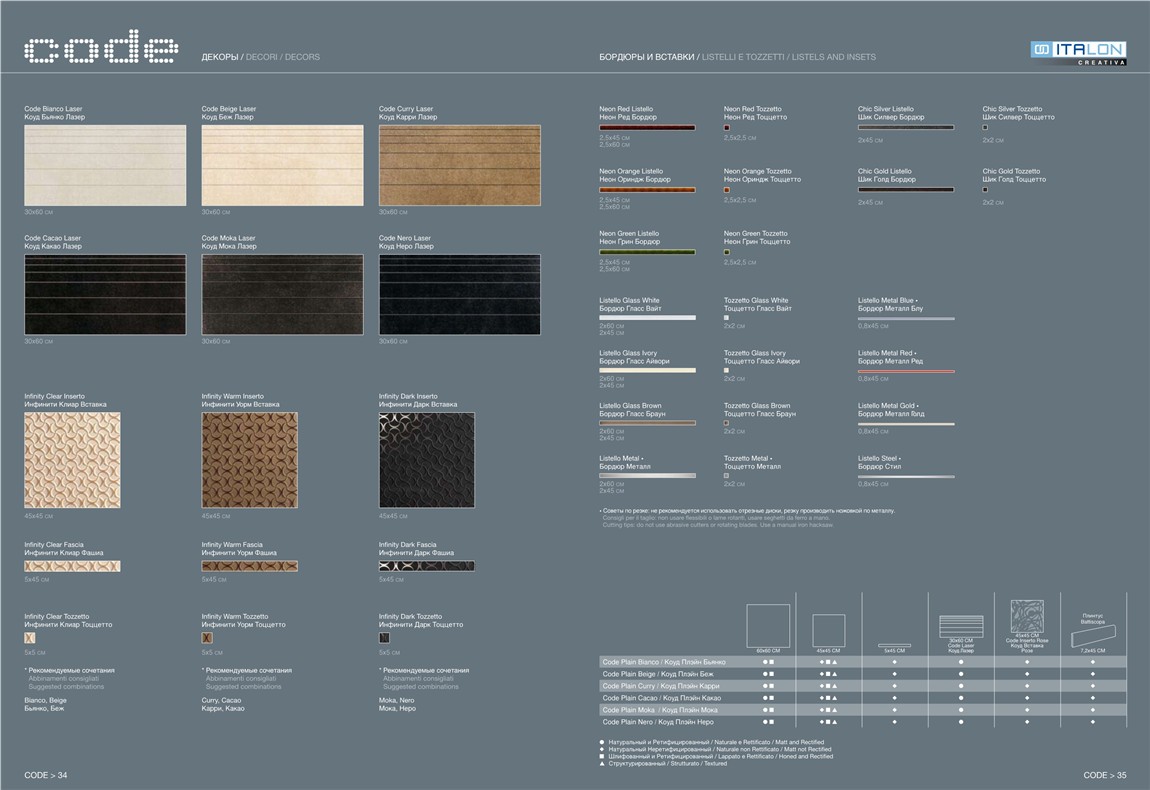
Task: Click the Italon Creativa logo
Action: click(x=1078, y=53)
